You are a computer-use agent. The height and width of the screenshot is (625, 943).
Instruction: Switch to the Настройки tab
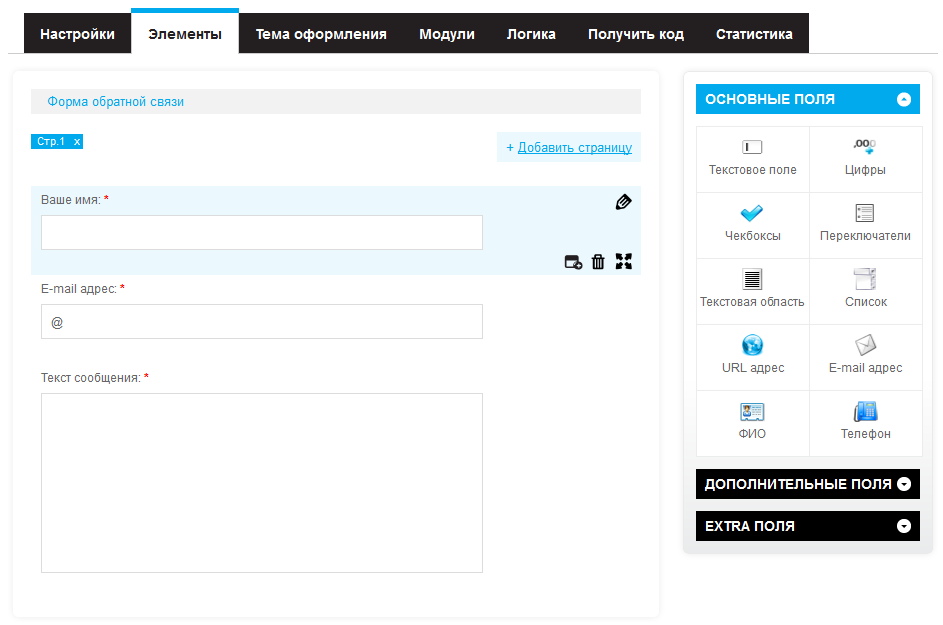(77, 34)
